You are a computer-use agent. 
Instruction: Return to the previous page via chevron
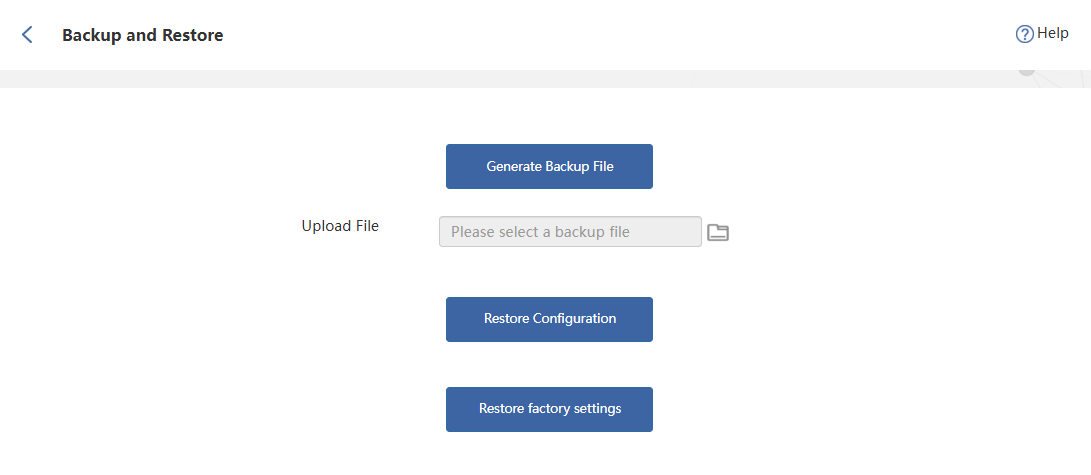[27, 35]
